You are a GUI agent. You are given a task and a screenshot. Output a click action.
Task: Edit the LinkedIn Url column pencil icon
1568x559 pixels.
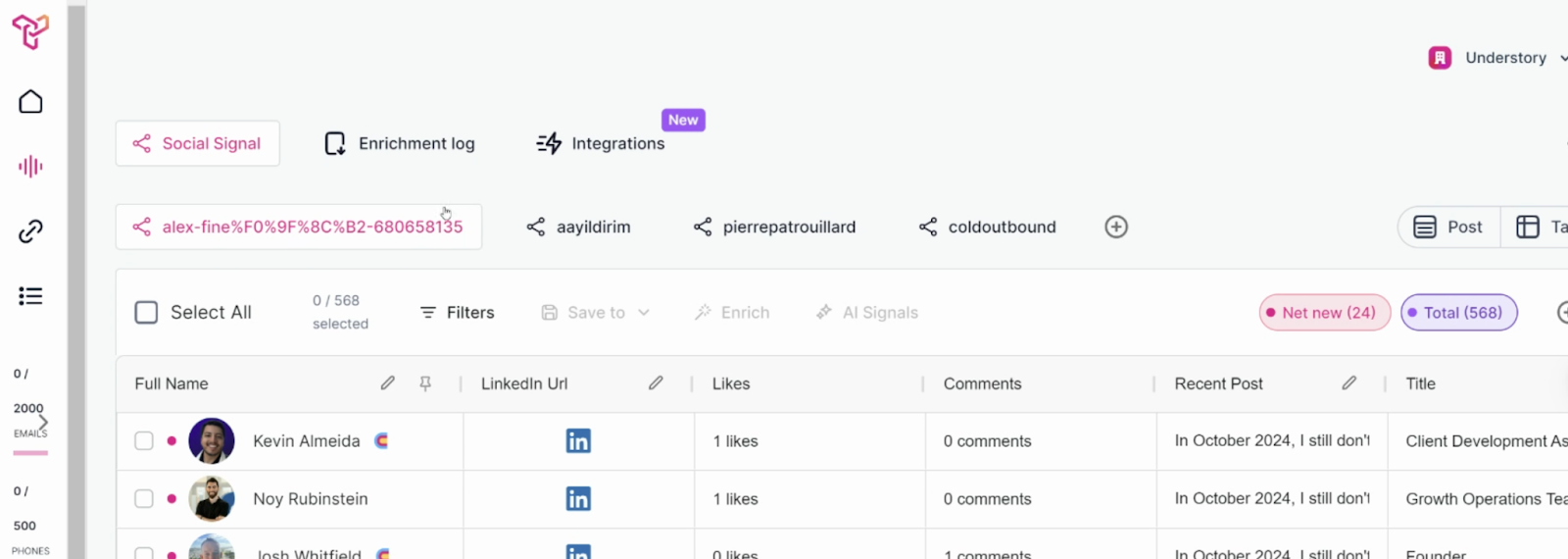pyautogui.click(x=656, y=383)
